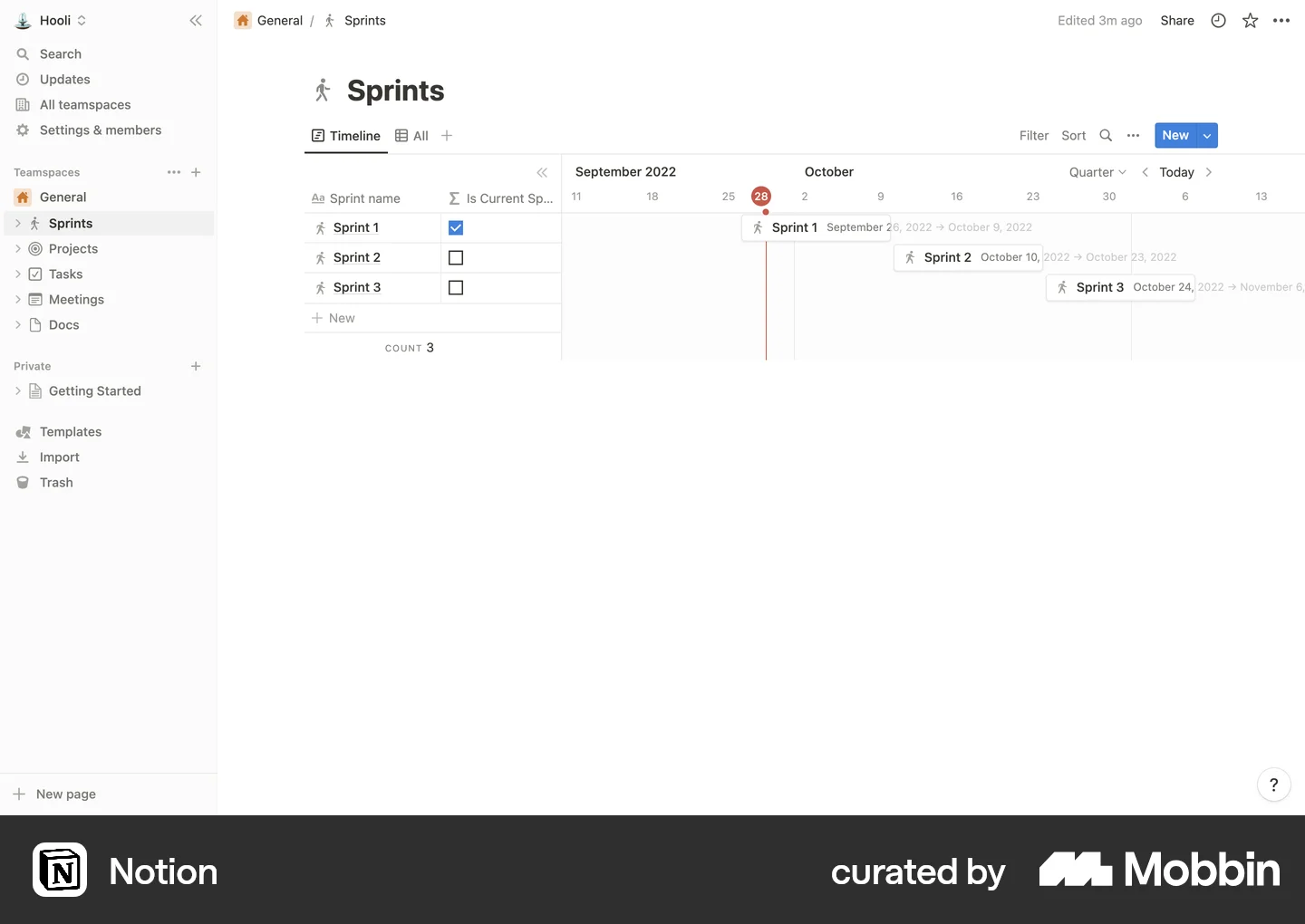Hide the table panel in timeline

[542, 172]
